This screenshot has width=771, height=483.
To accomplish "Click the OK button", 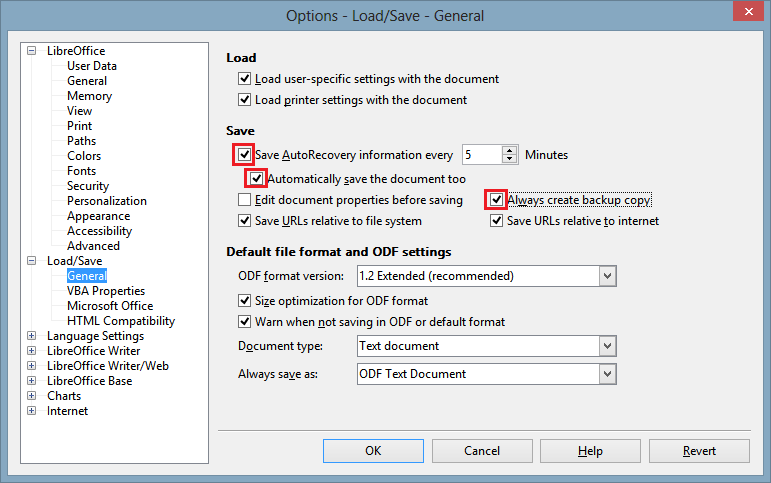I will pyautogui.click(x=372, y=451).
